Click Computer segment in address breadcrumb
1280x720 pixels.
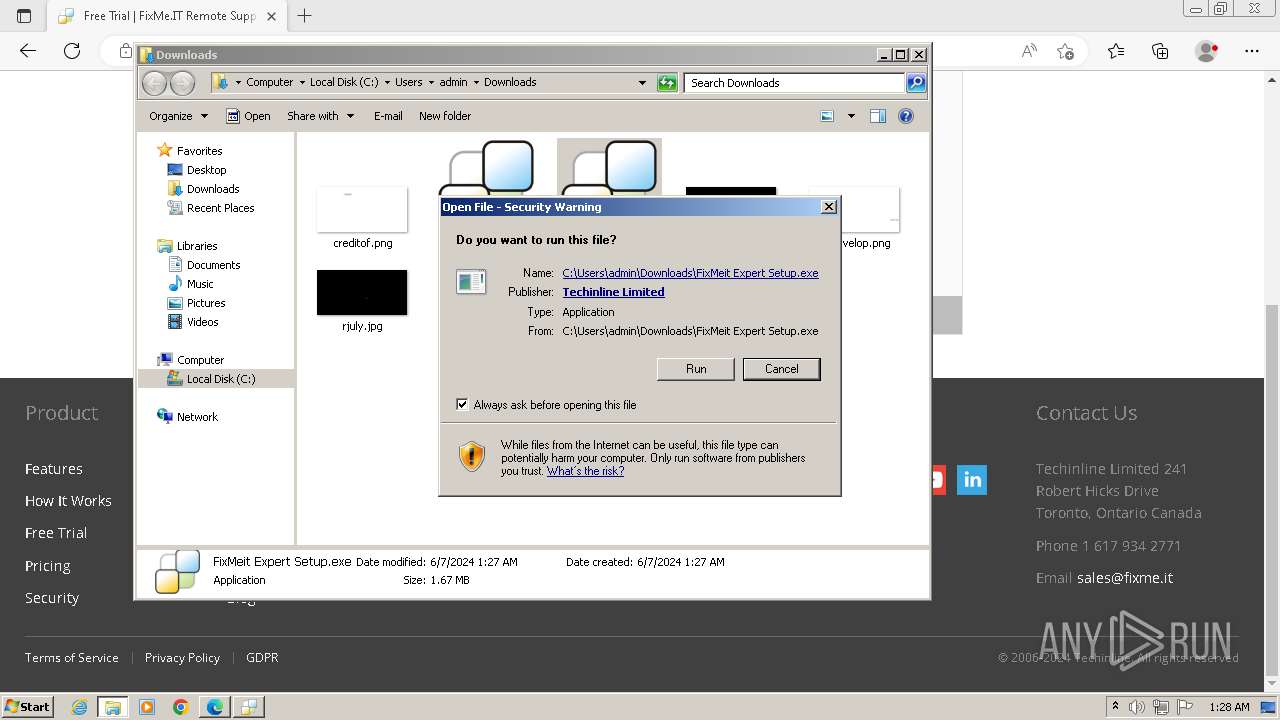[x=270, y=82]
